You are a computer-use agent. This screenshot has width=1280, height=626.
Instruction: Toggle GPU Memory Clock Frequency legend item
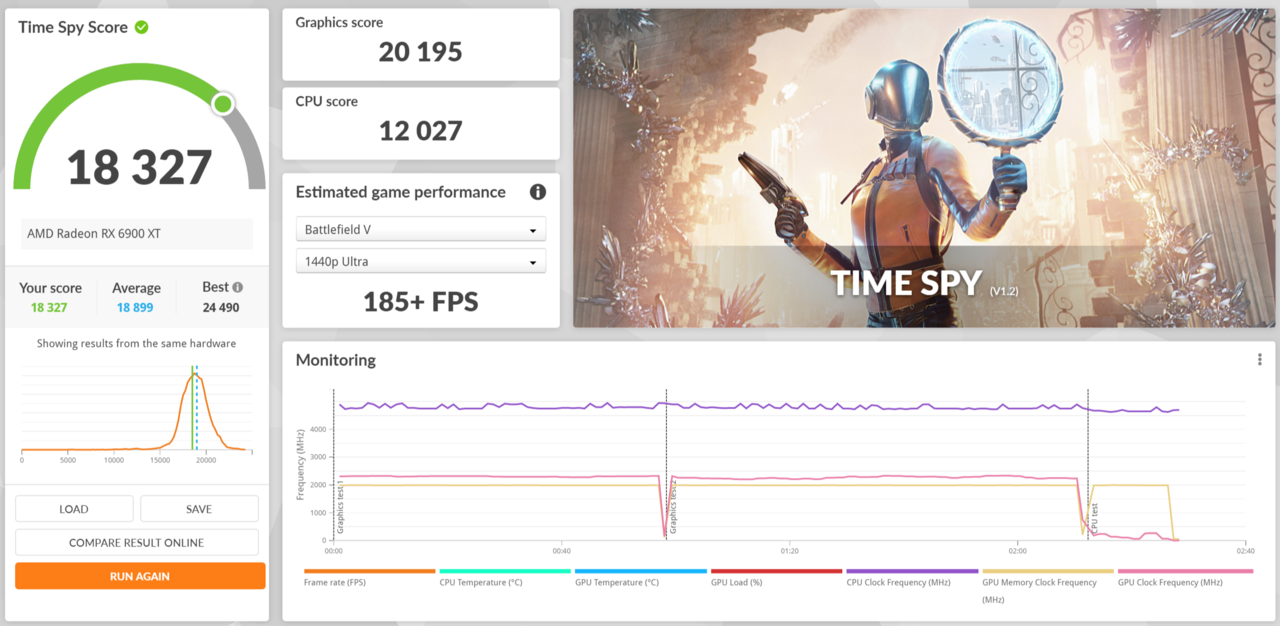click(x=1047, y=582)
